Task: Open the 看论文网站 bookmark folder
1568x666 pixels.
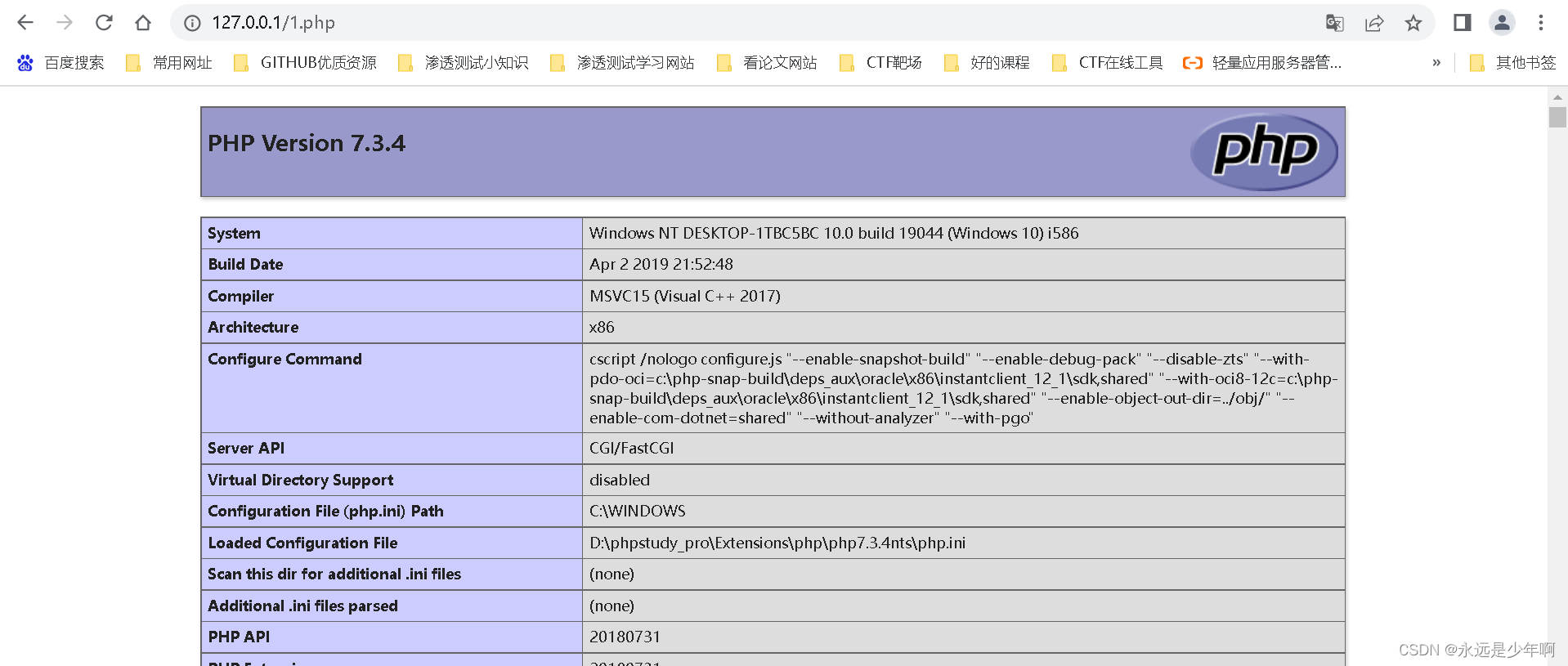Action: (x=766, y=63)
